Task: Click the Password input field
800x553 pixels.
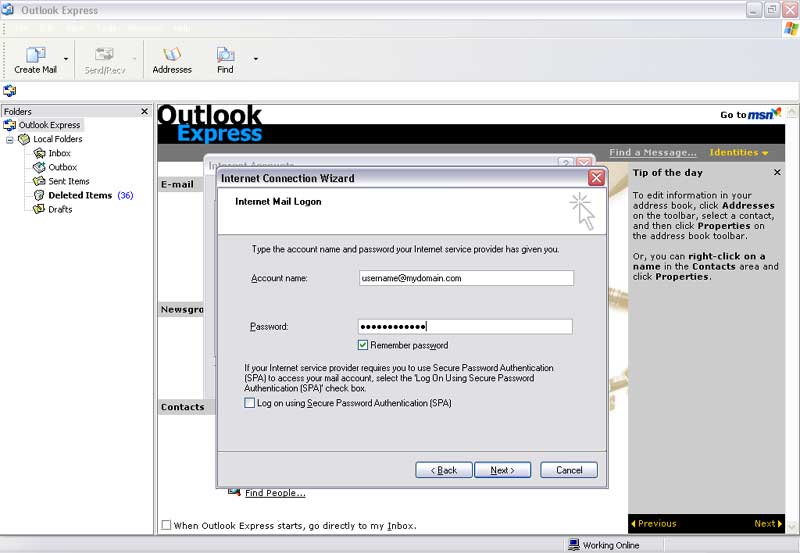Action: (x=465, y=327)
